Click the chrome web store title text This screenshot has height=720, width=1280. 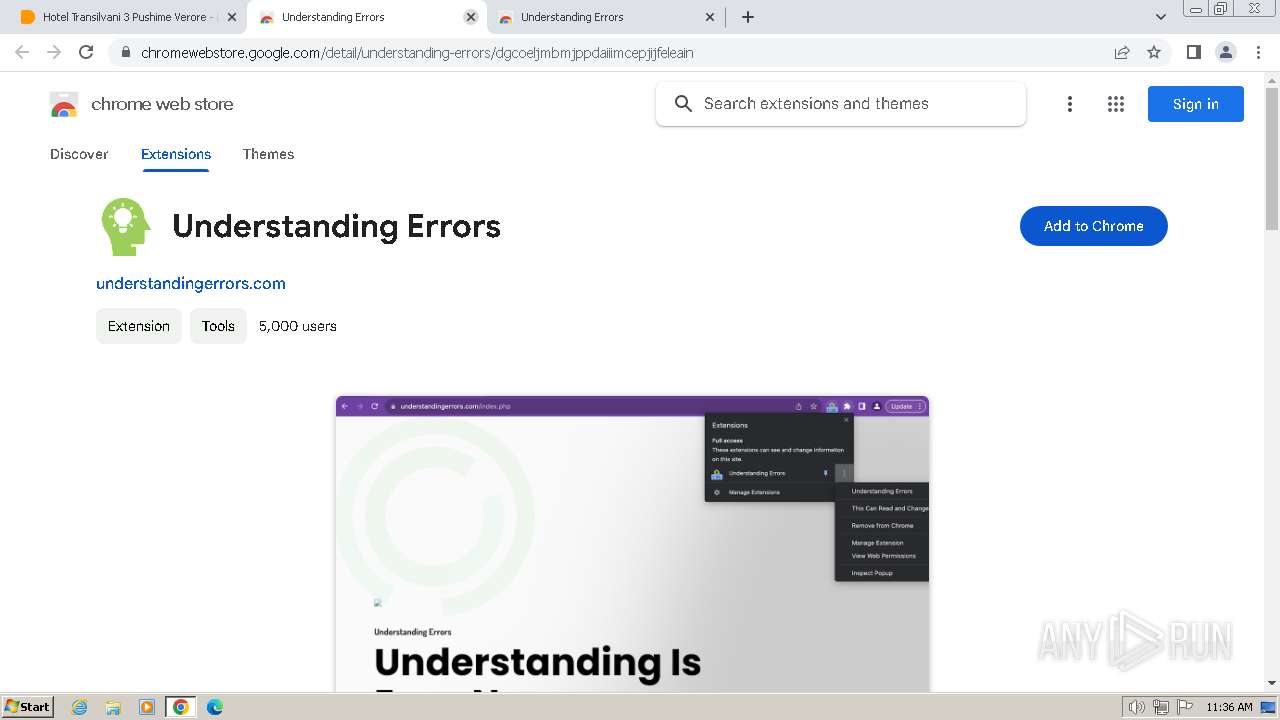162,104
